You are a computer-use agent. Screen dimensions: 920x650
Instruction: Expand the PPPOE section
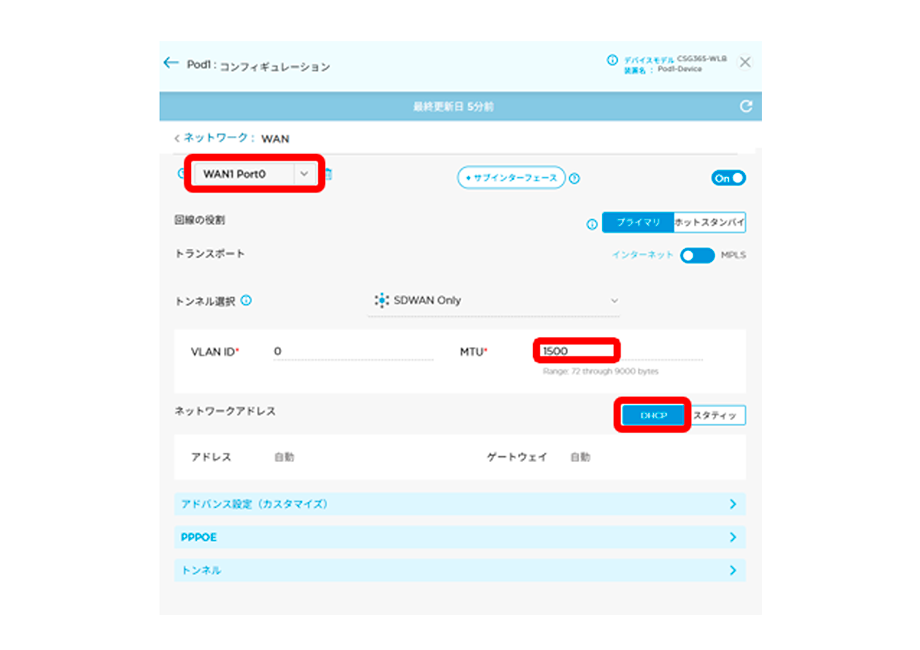pos(459,537)
